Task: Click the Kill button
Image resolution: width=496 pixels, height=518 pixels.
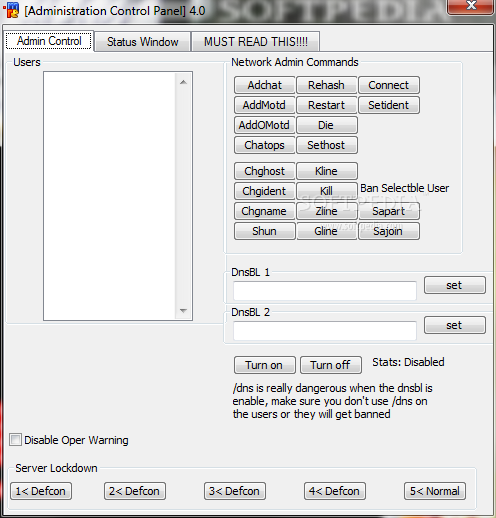Action: coord(326,191)
